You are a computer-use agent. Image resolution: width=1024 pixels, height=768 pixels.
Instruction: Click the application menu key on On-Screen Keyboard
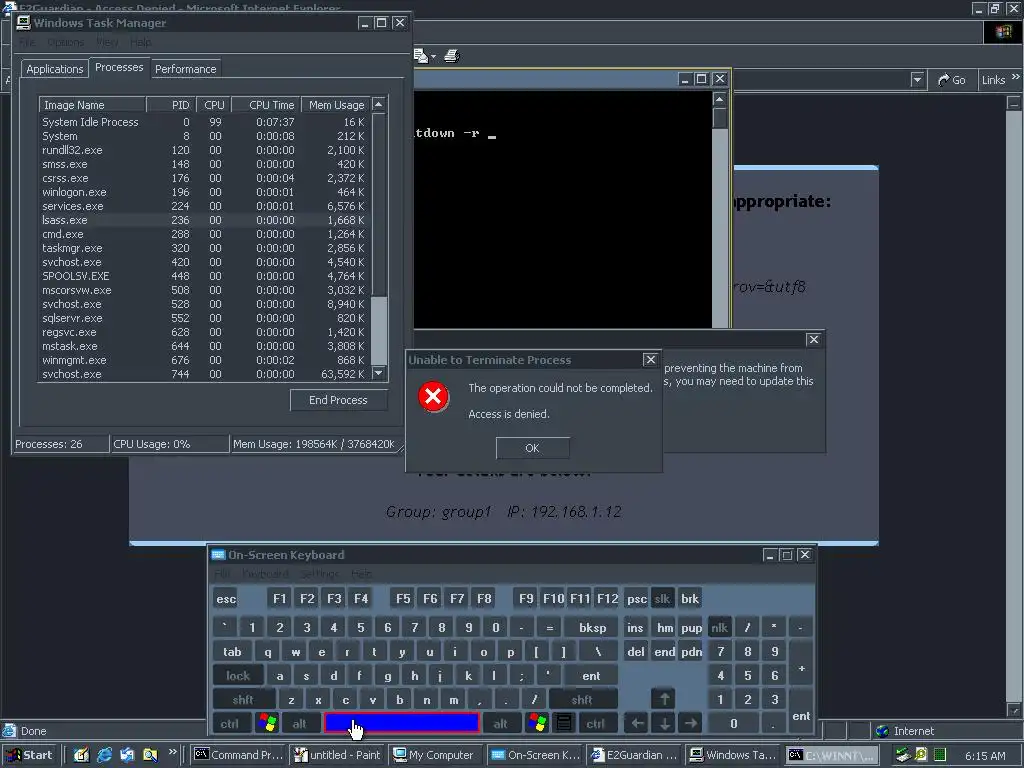click(564, 723)
